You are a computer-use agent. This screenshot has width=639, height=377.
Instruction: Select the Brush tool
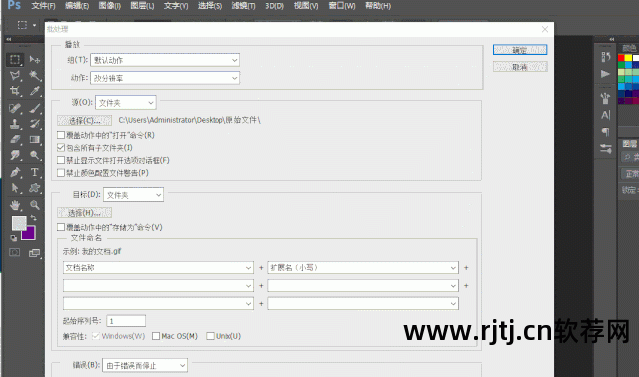[x=35, y=108]
